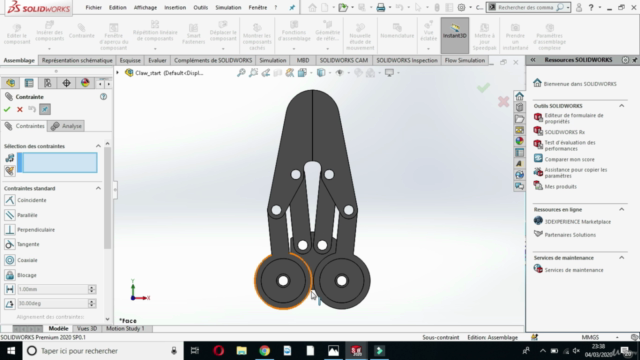Viewport: 640px width, 360px height.
Task: Open Insérer des composants dropdown arrow
Action: (x=49, y=49)
